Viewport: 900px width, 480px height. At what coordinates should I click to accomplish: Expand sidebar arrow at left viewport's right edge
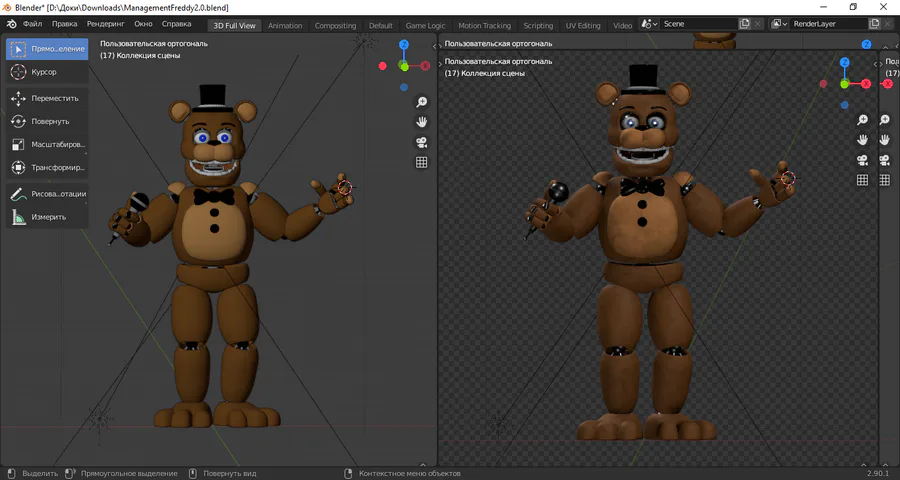[434, 46]
